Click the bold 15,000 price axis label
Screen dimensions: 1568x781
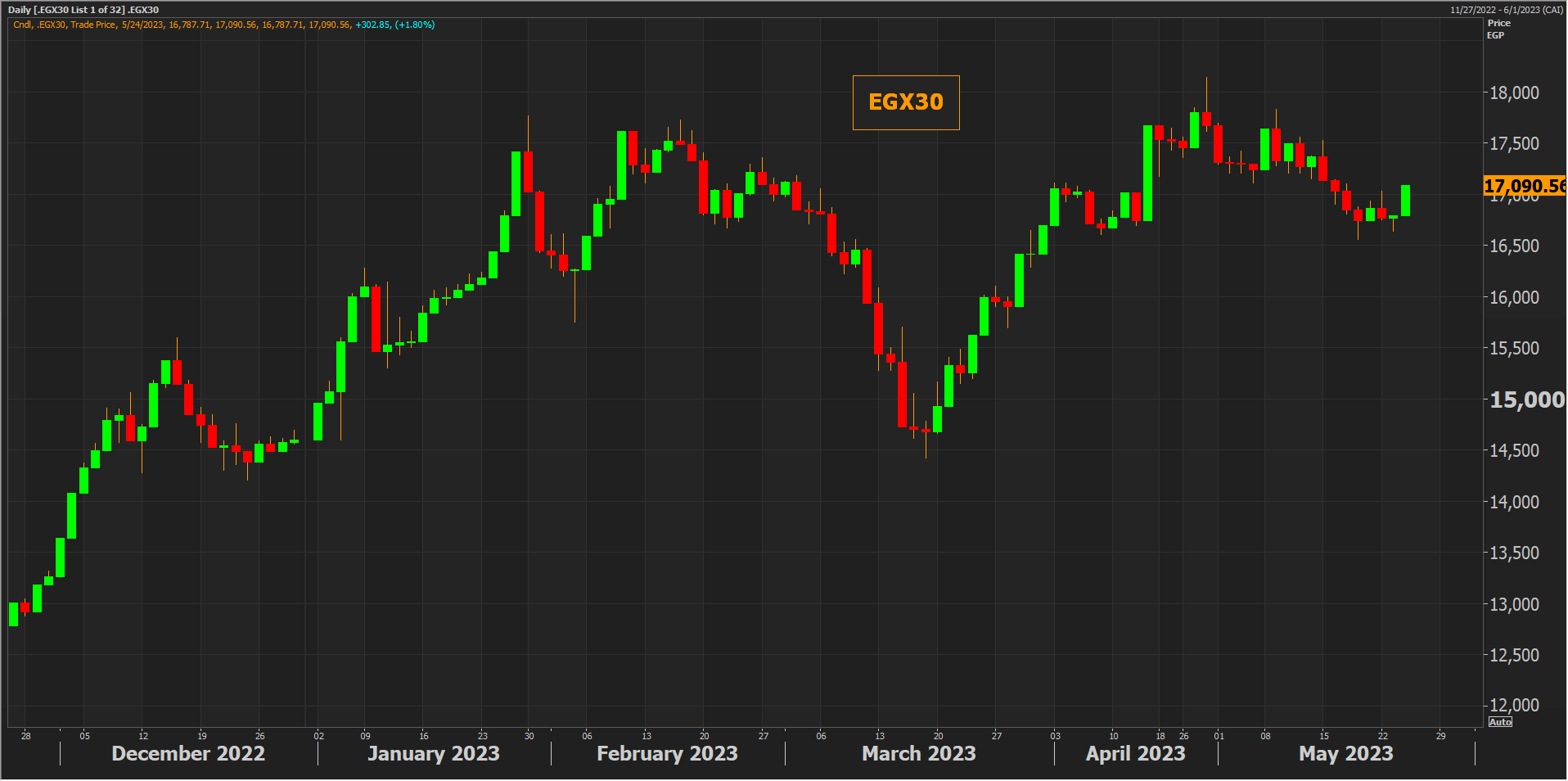[1526, 400]
